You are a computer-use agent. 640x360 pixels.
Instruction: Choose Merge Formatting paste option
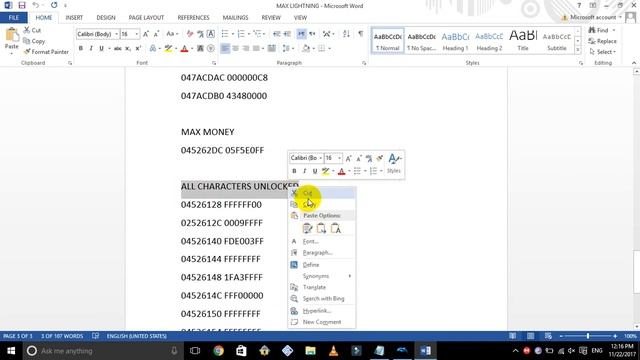click(321, 229)
